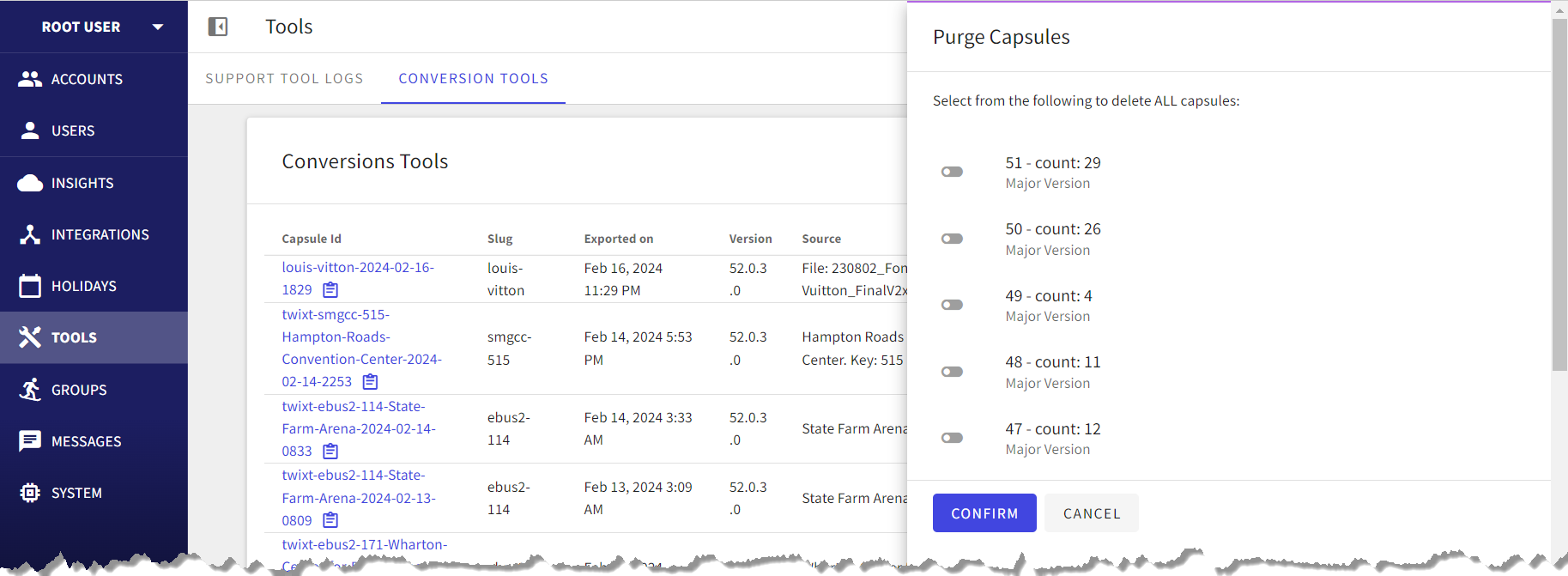Image resolution: width=1568 pixels, height=576 pixels.
Task: Expand the ROOT USER dropdown arrow
Action: click(x=158, y=27)
